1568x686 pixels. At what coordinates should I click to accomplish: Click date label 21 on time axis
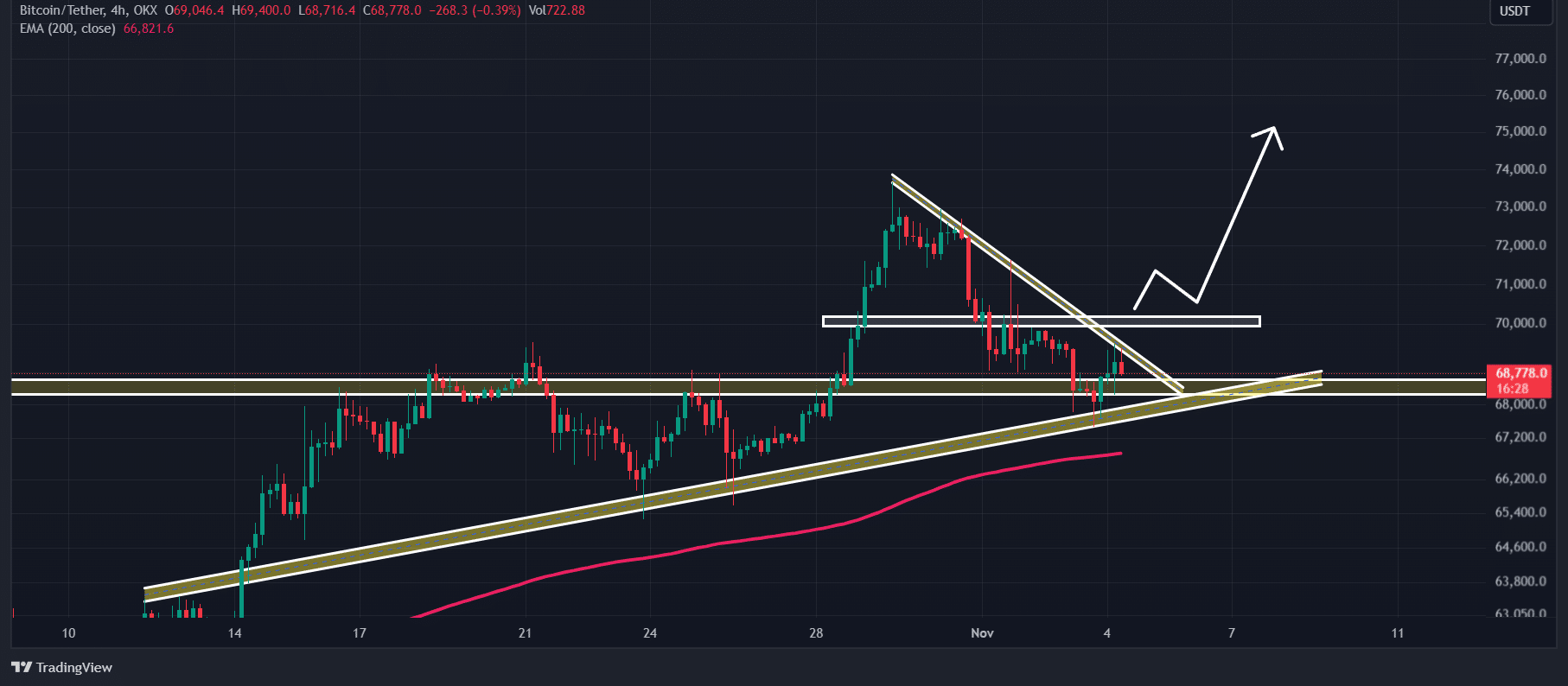(x=525, y=633)
